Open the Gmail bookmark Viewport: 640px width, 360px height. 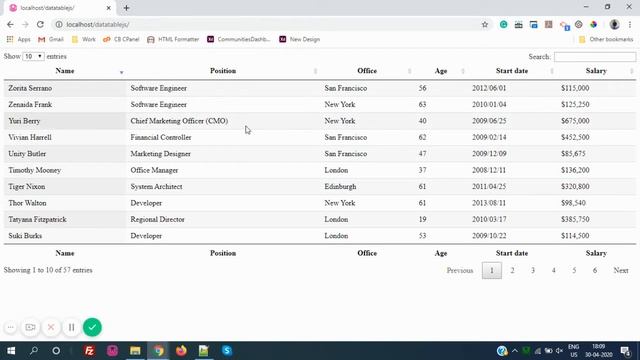(x=51, y=39)
